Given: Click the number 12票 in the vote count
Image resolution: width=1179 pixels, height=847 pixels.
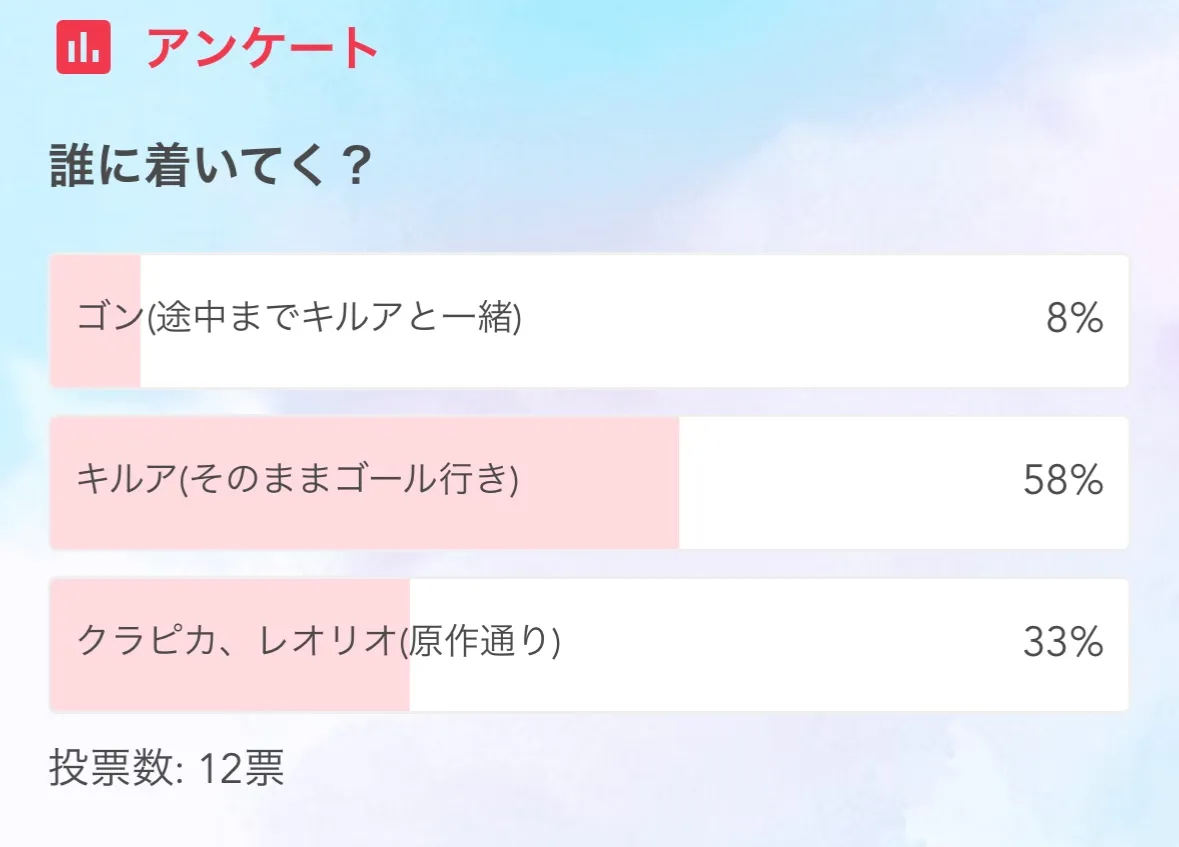Looking at the screenshot, I should click(x=240, y=769).
